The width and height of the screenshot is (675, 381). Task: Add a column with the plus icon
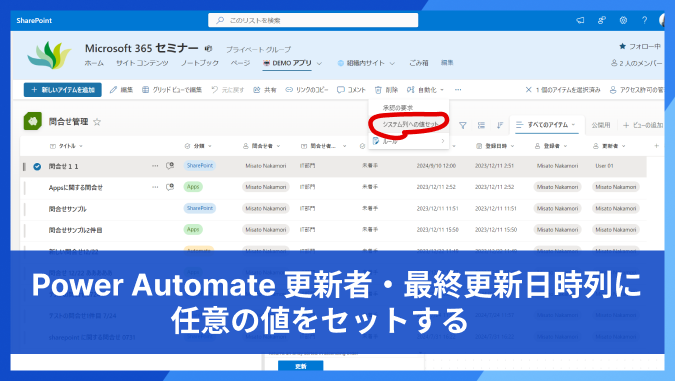click(x=656, y=146)
